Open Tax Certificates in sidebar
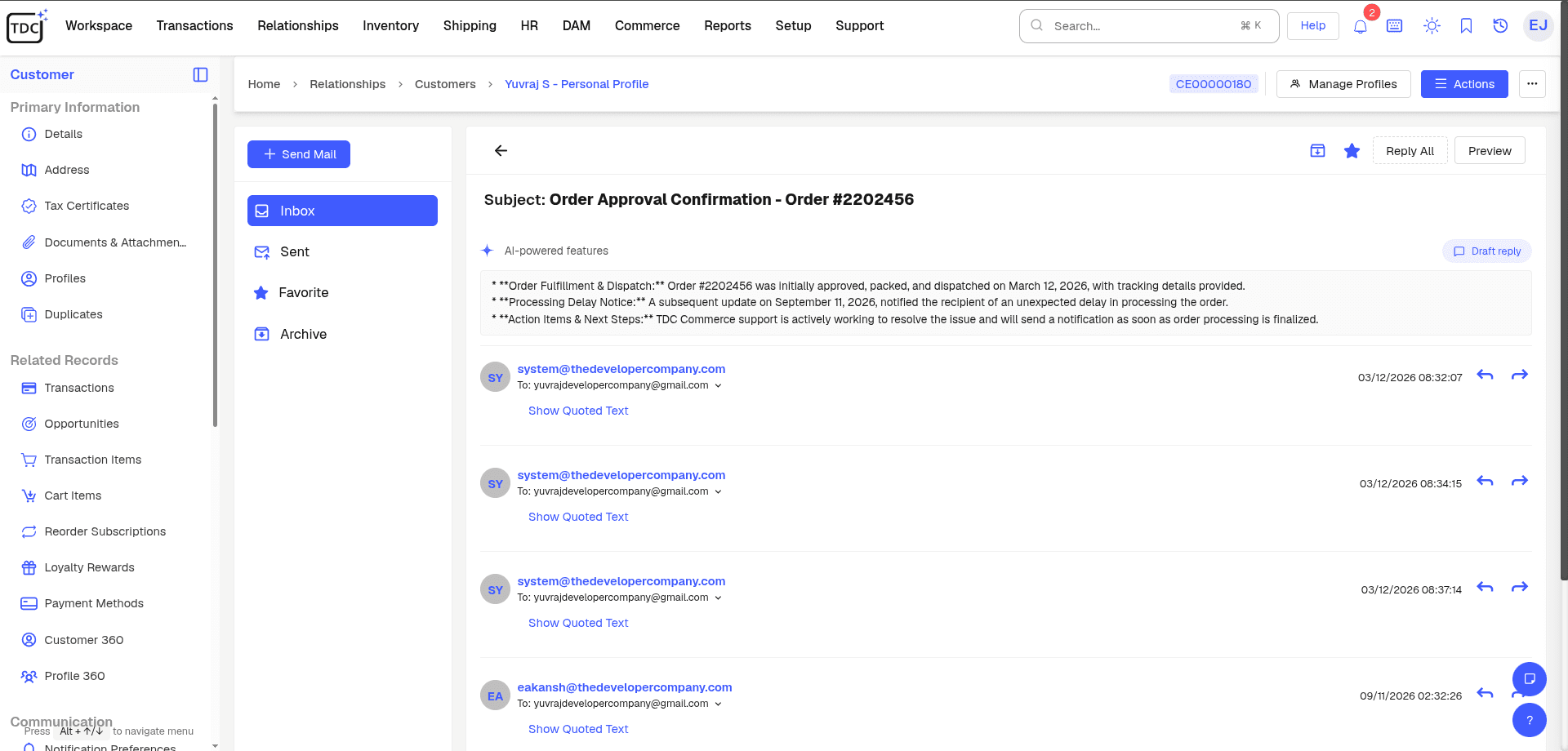Viewport: 1568px width, 751px height. [87, 206]
